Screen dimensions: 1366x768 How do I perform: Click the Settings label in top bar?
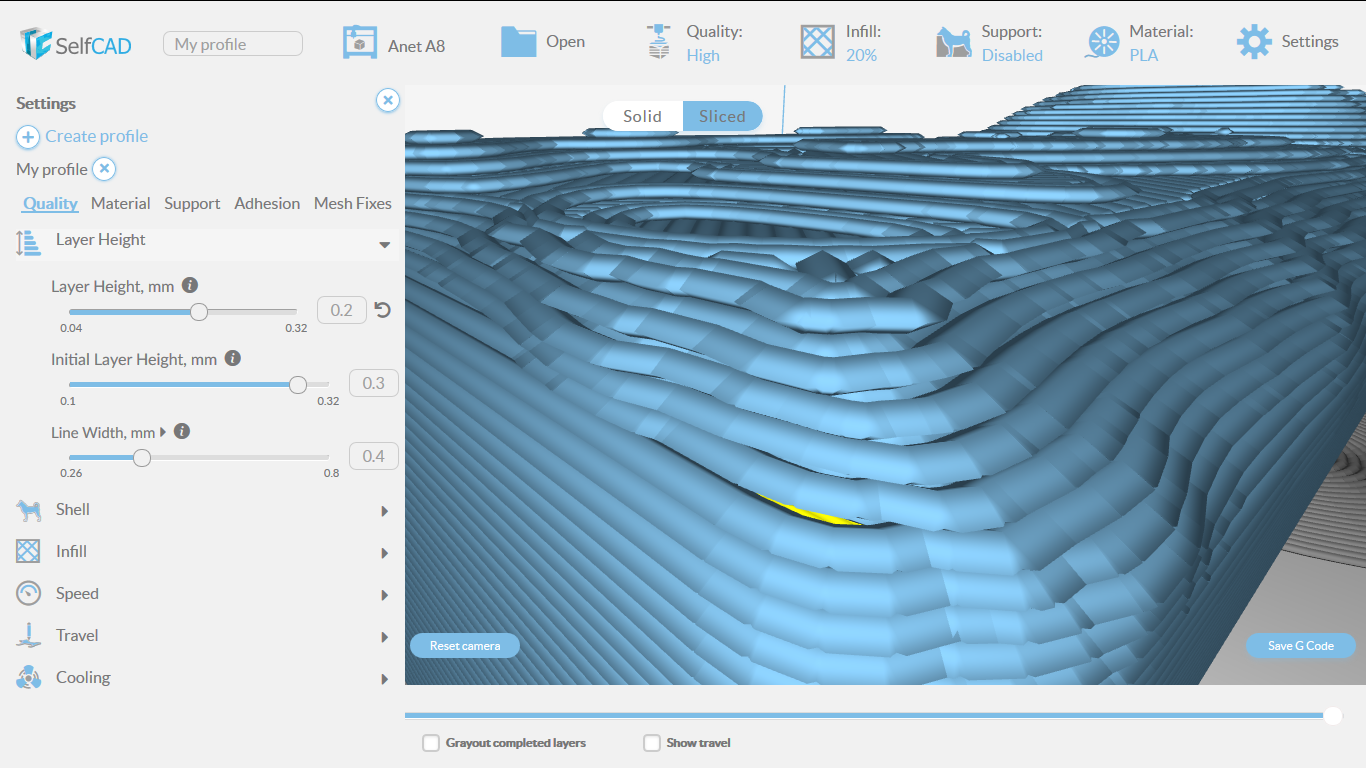pos(1310,41)
